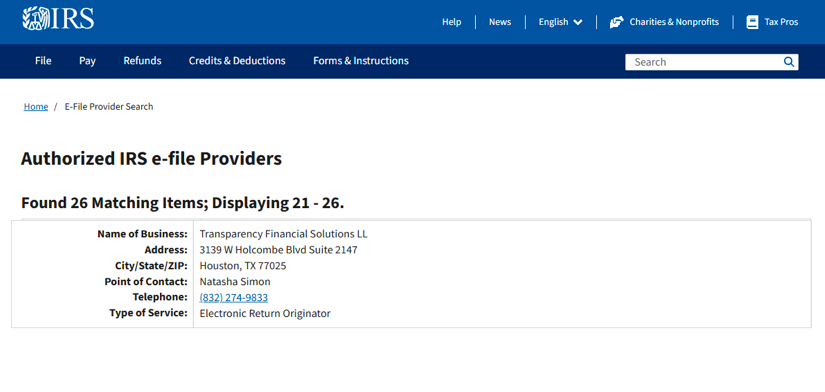The width and height of the screenshot is (825, 392).
Task: Click the Type of Service label
Action: tap(148, 313)
